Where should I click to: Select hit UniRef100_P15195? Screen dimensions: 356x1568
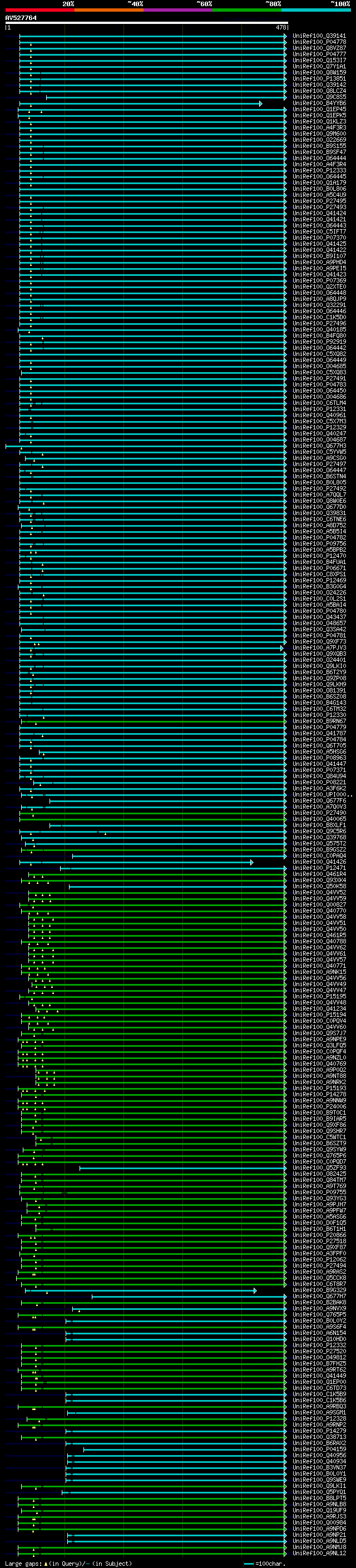319,996
